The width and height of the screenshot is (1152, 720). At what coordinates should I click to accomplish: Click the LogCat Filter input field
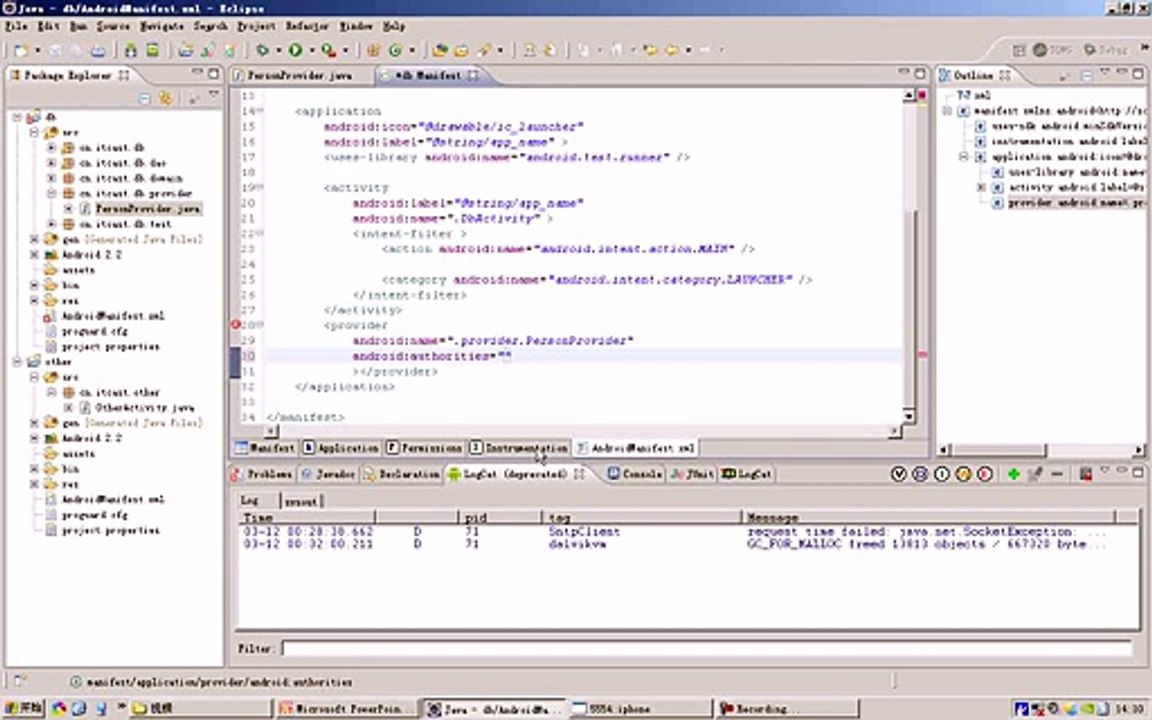click(706, 648)
